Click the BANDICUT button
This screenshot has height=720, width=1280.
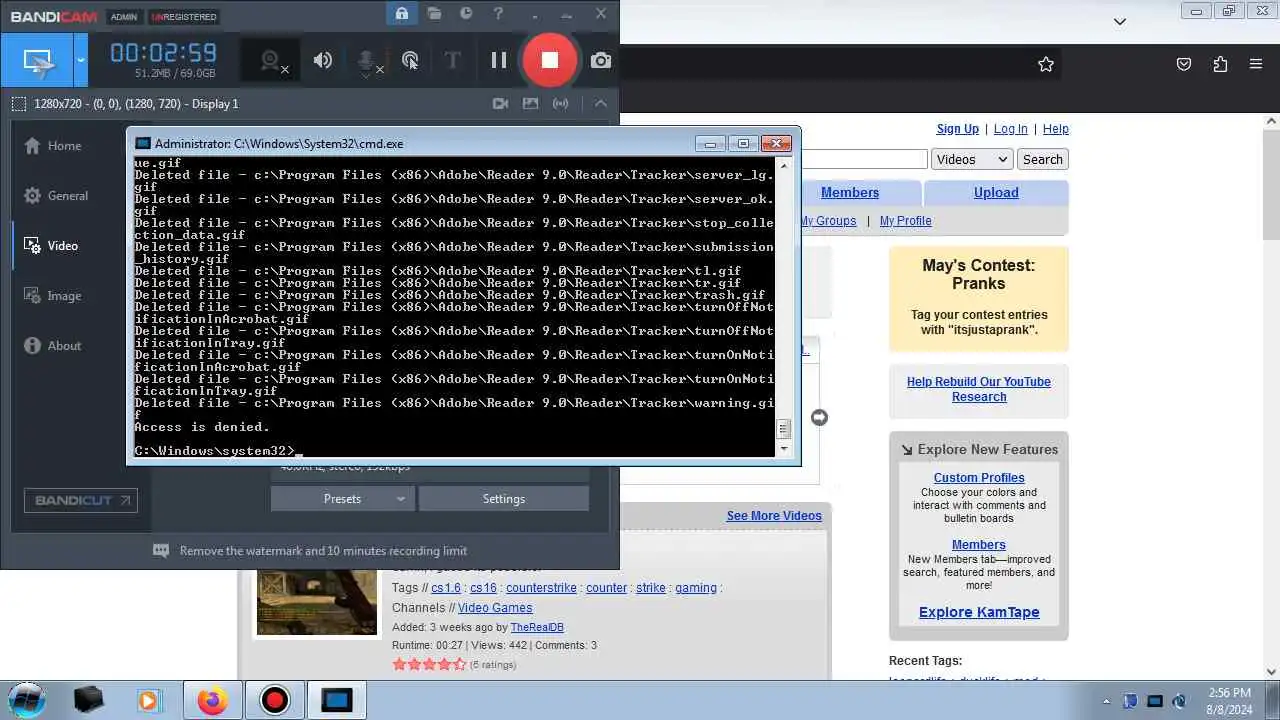click(81, 500)
